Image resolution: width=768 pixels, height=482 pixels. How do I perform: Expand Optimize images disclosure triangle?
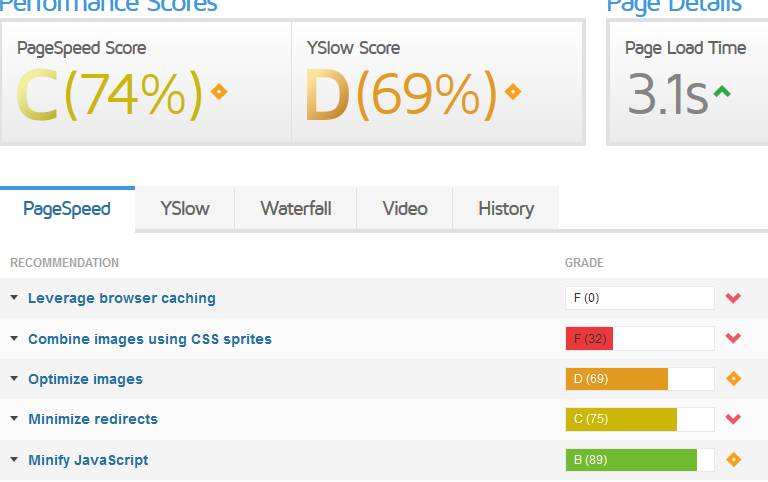(x=14, y=379)
